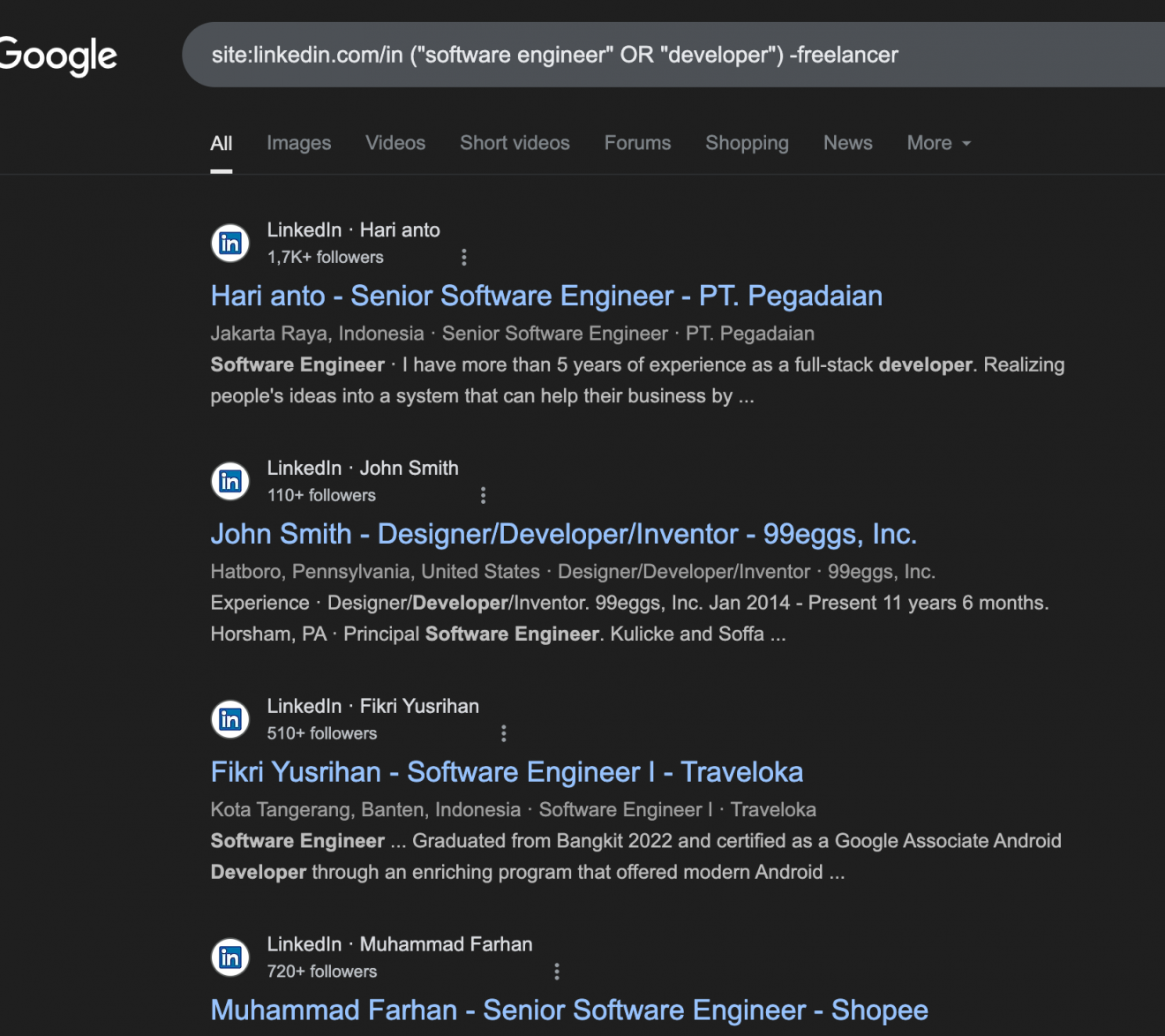Click the LinkedIn icon beside Hari anto's result

point(229,244)
